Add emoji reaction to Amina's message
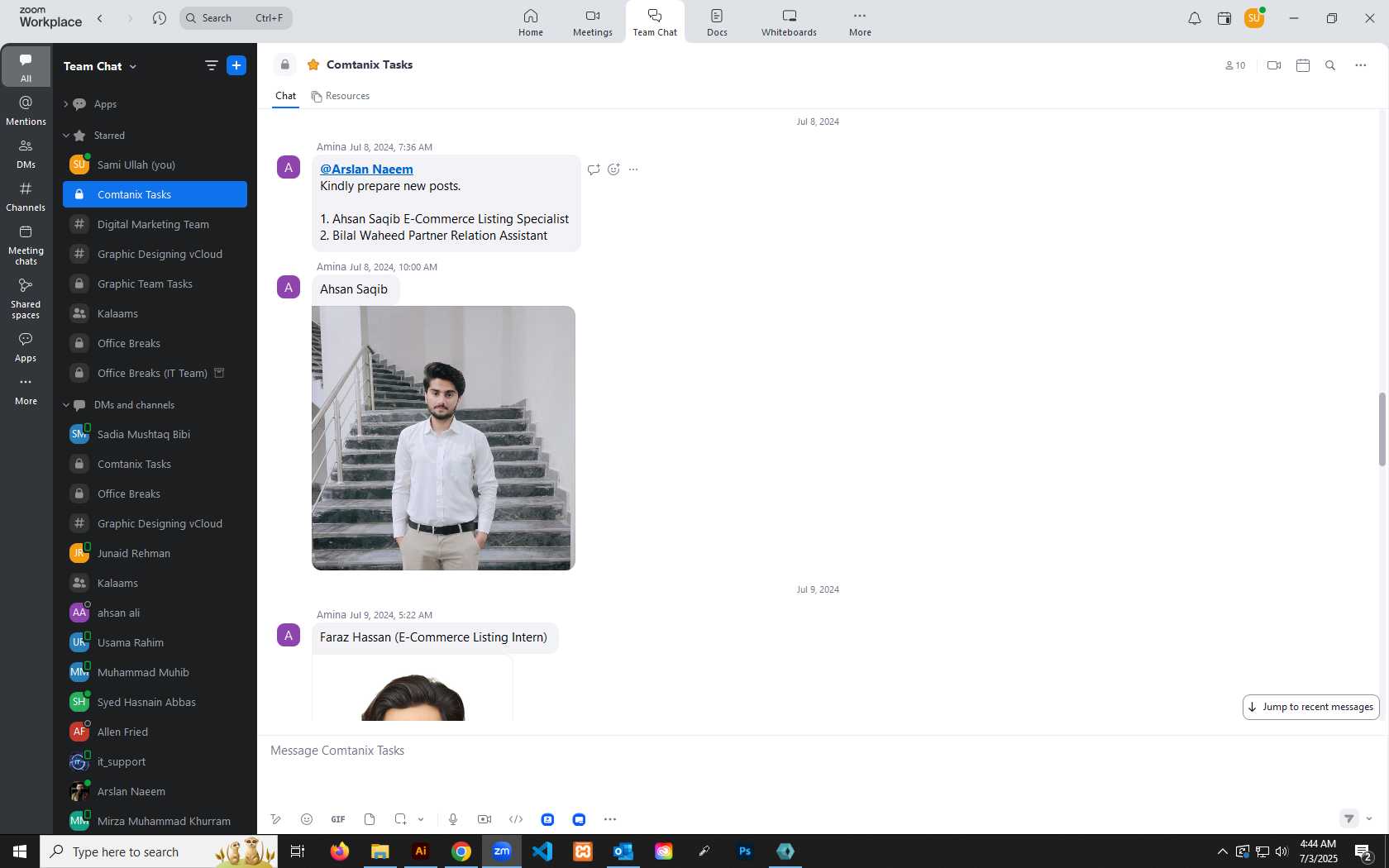The height and width of the screenshot is (868, 1389). [x=613, y=169]
